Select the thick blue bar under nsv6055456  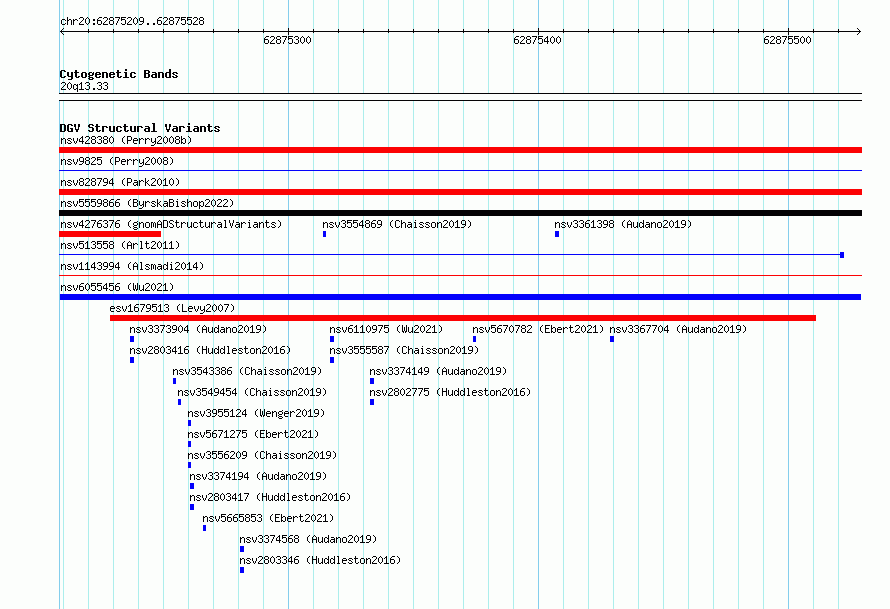coord(460,297)
